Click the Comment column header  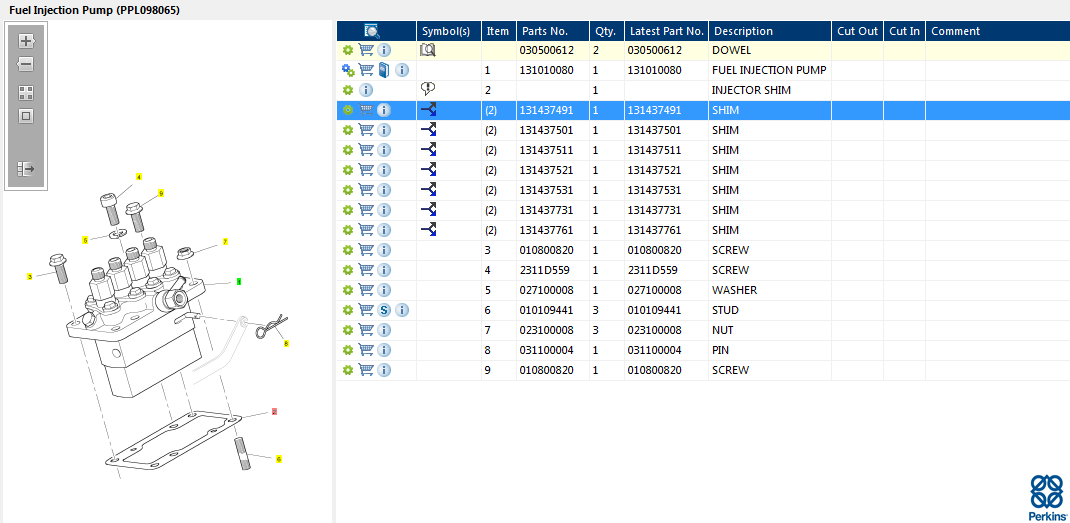click(x=998, y=31)
